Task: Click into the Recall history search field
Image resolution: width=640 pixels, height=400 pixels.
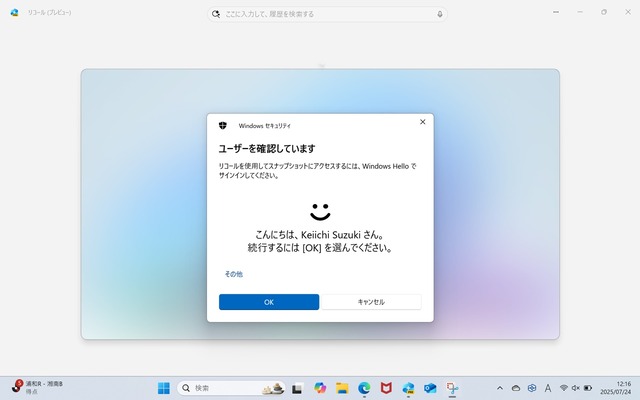Action: (x=327, y=14)
